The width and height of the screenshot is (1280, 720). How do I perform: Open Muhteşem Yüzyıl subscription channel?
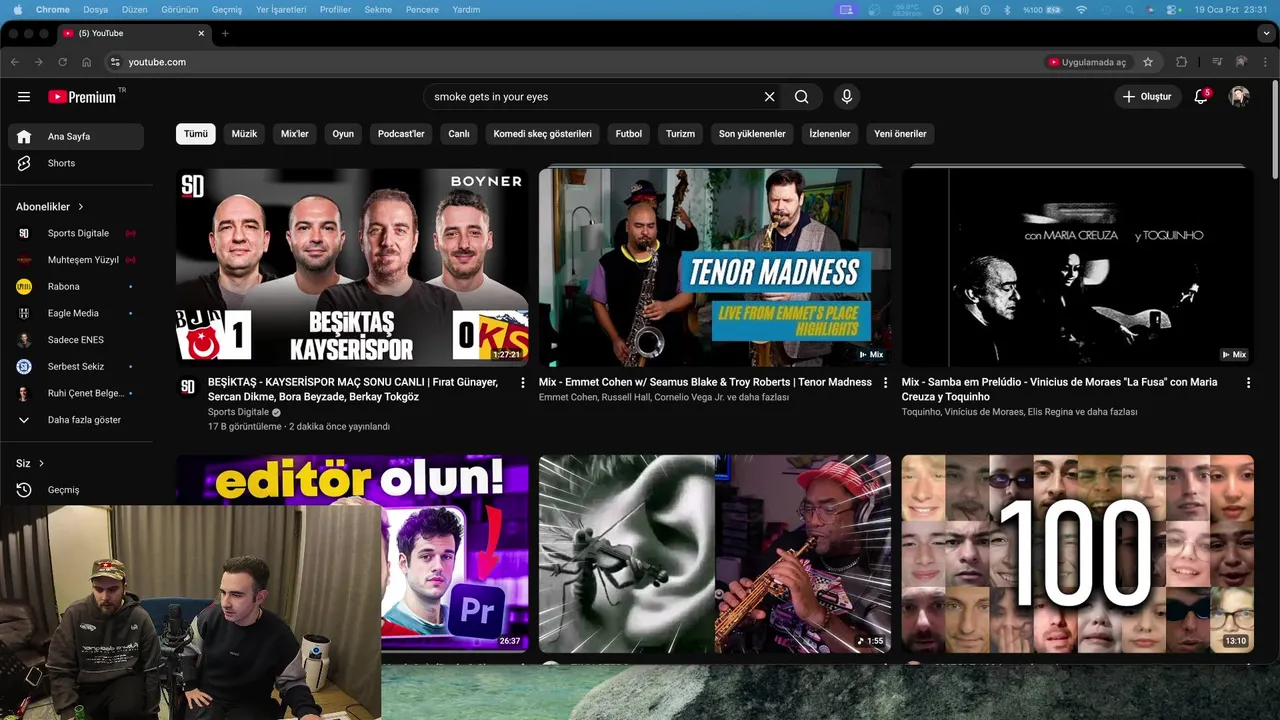tap(76, 260)
